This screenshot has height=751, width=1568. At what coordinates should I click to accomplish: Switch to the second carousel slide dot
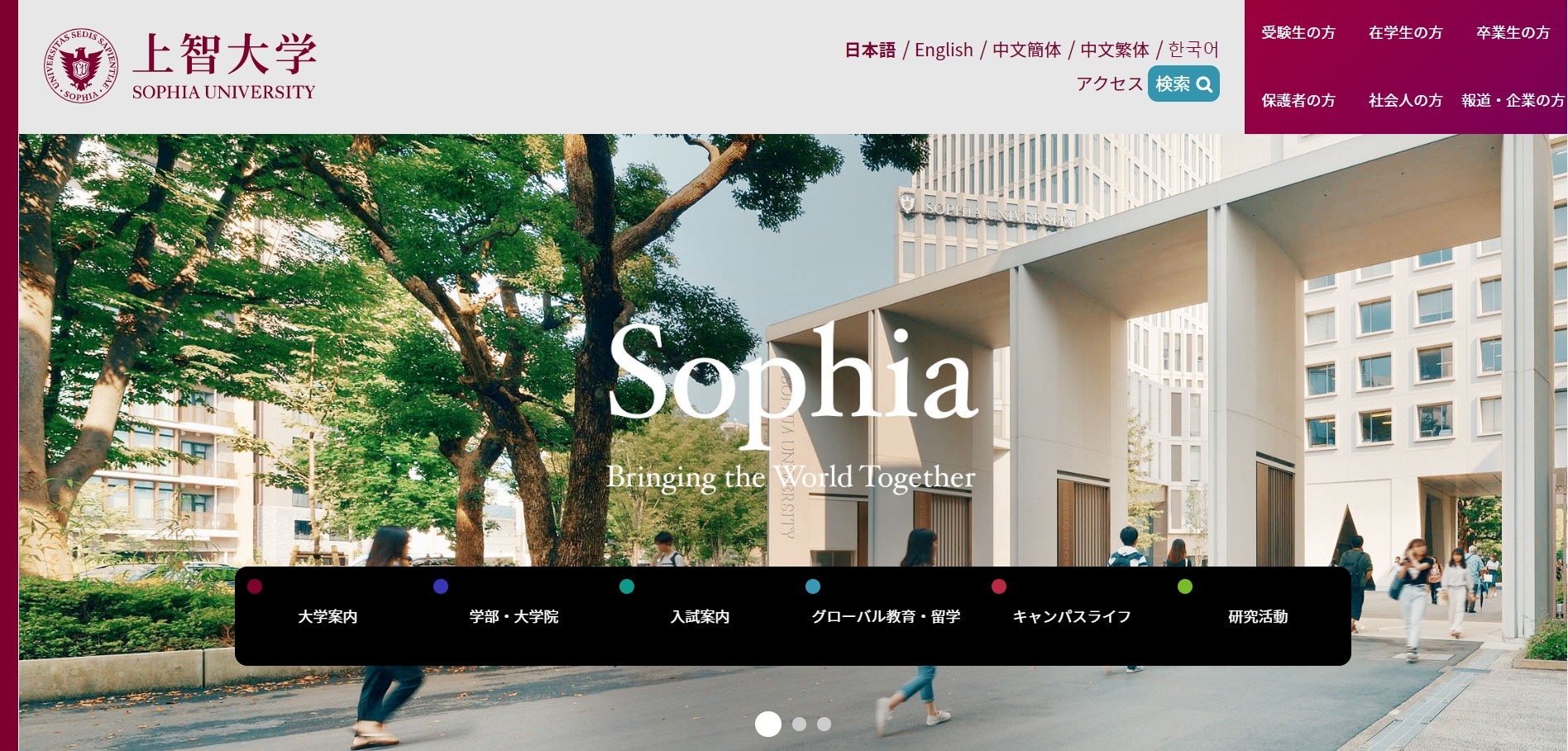[799, 724]
